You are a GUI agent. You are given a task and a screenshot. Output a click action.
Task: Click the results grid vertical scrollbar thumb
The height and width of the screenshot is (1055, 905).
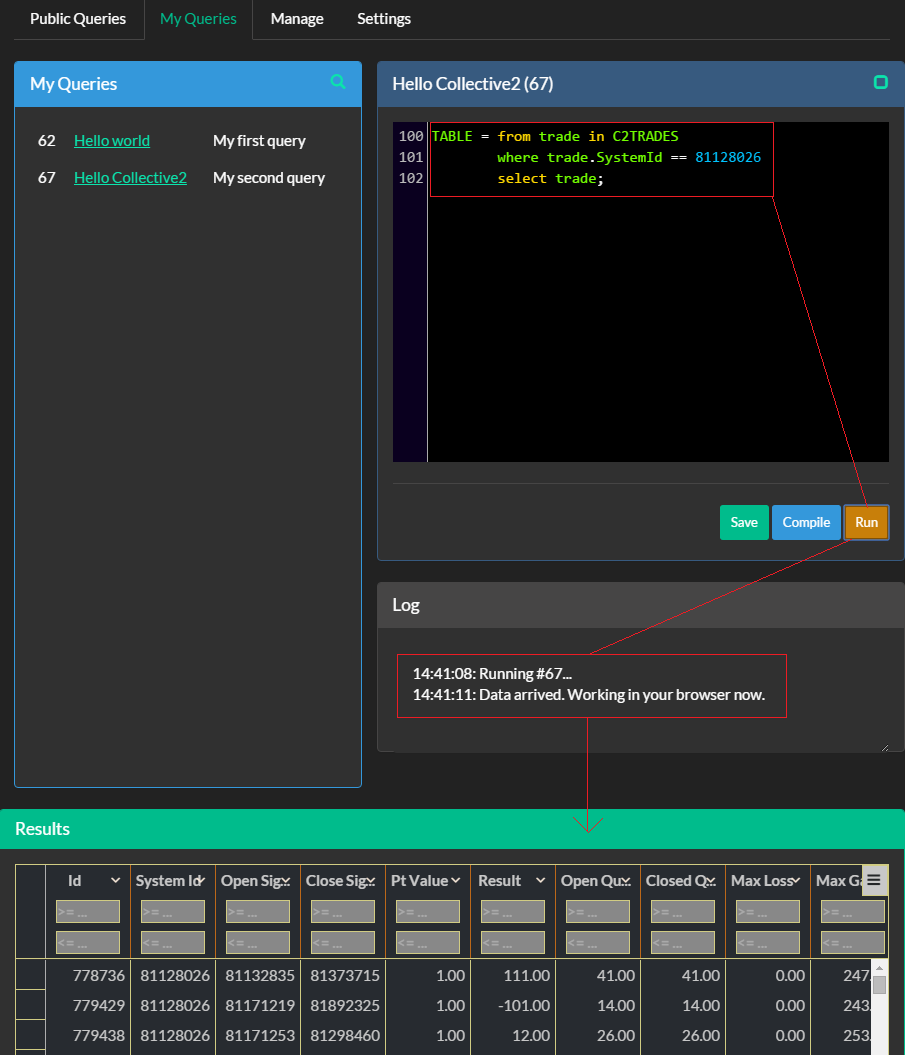(879, 985)
